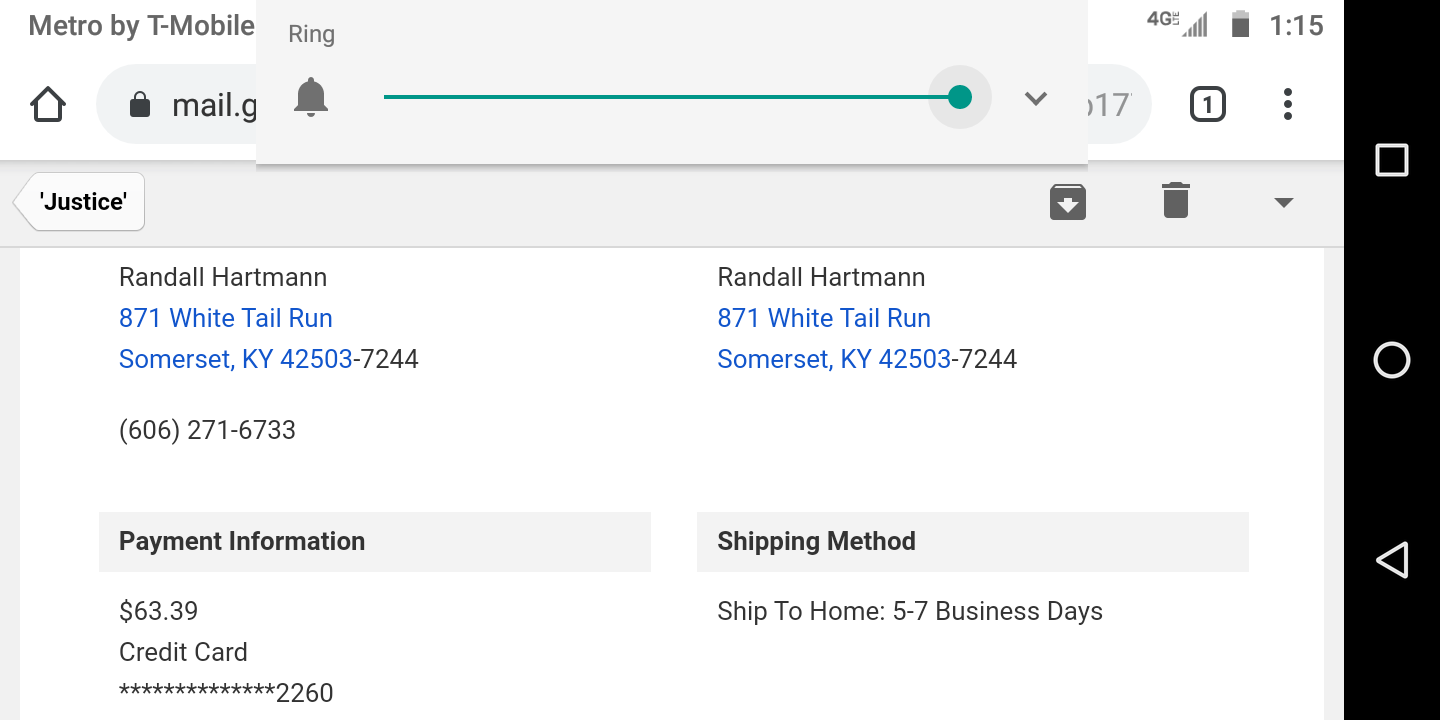This screenshot has width=1440, height=720.
Task: Open the tab switcher button
Action: pos(1207,104)
